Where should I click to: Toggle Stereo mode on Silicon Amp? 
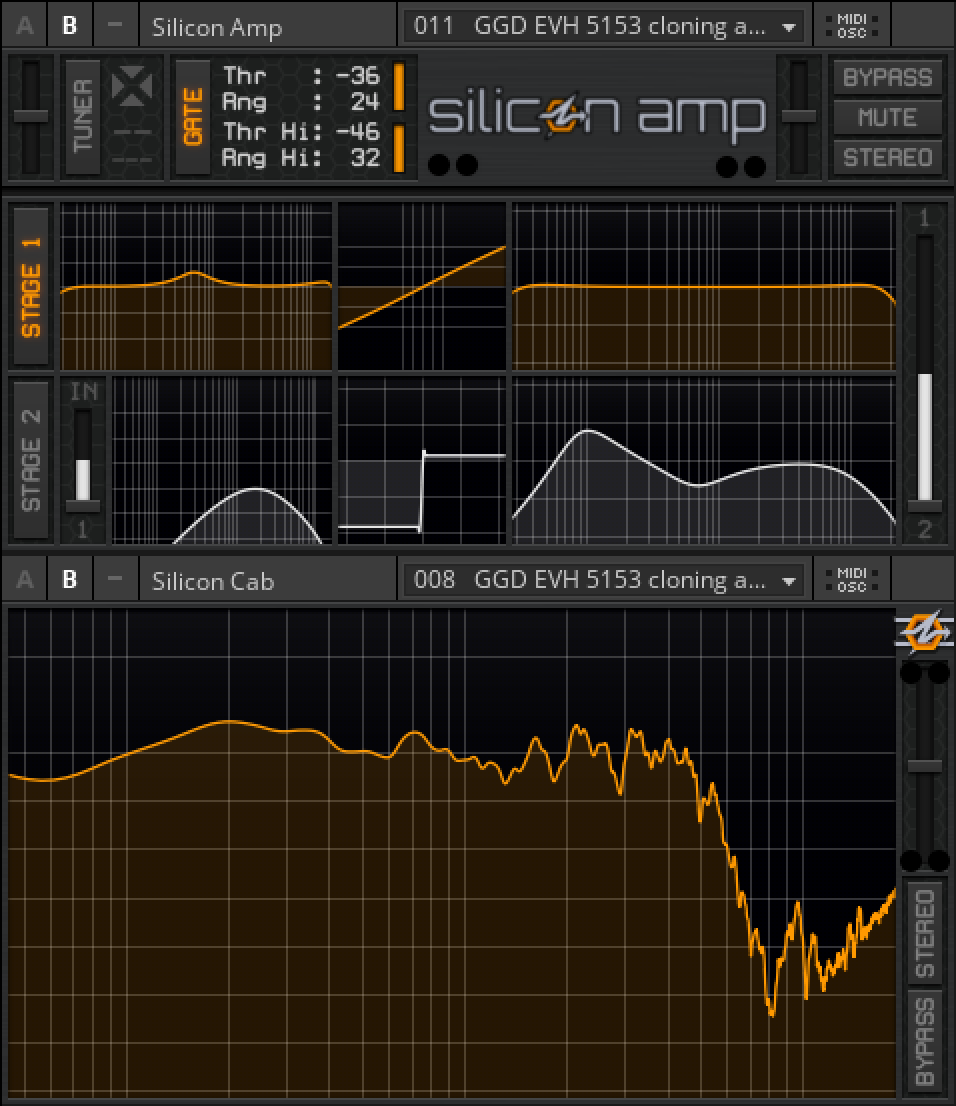point(888,157)
